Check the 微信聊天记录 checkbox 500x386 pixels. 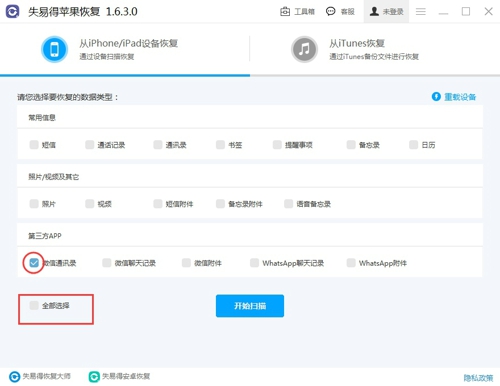106,263
